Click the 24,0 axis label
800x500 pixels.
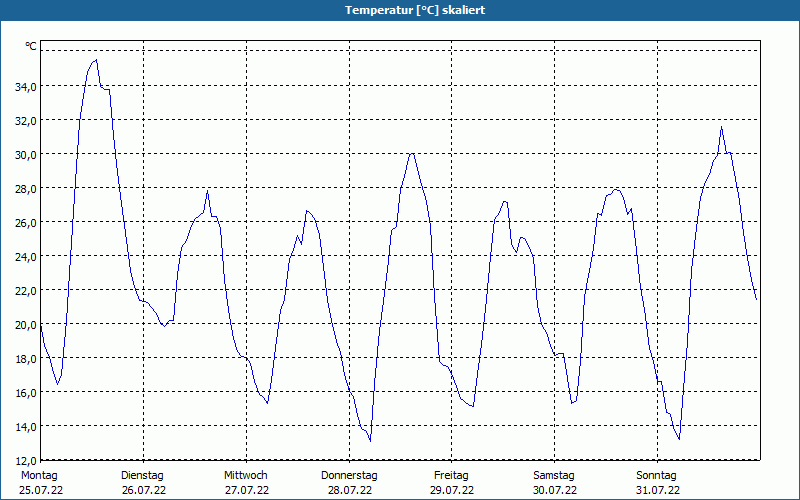click(26, 257)
